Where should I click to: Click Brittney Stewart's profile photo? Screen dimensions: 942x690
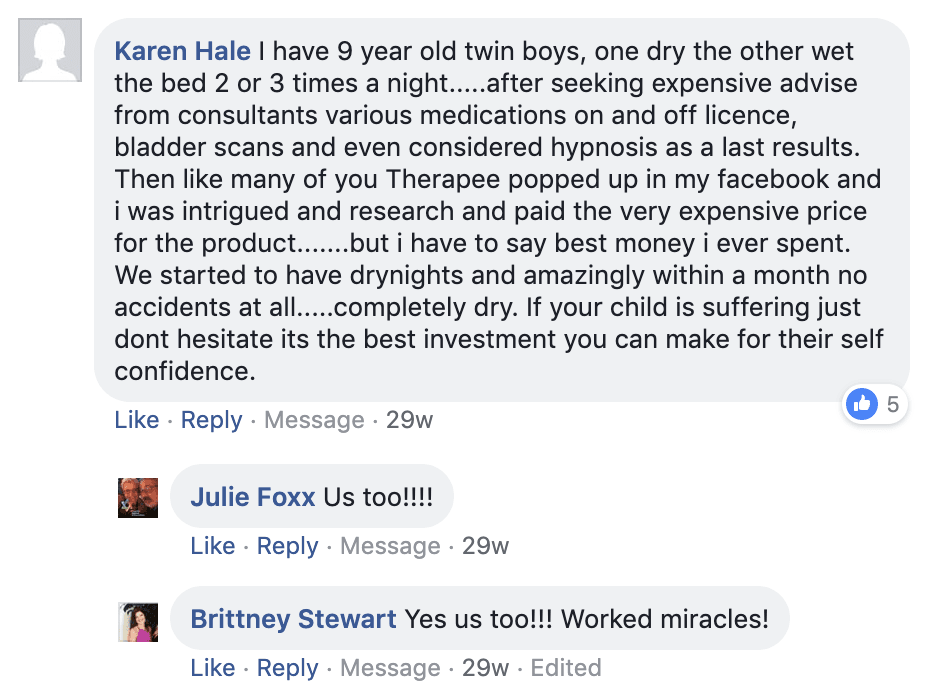pos(138,621)
